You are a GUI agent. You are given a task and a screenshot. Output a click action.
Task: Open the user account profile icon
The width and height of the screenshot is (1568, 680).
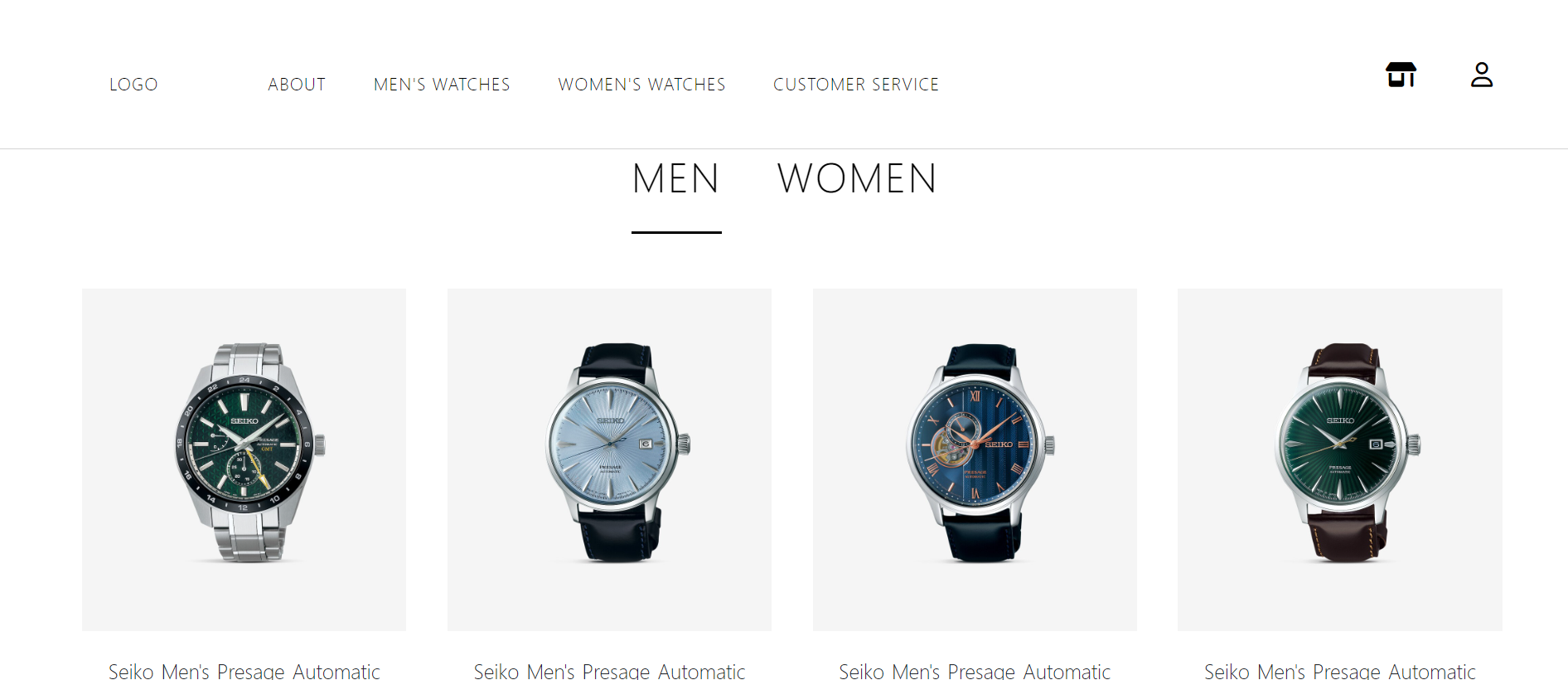(1482, 75)
